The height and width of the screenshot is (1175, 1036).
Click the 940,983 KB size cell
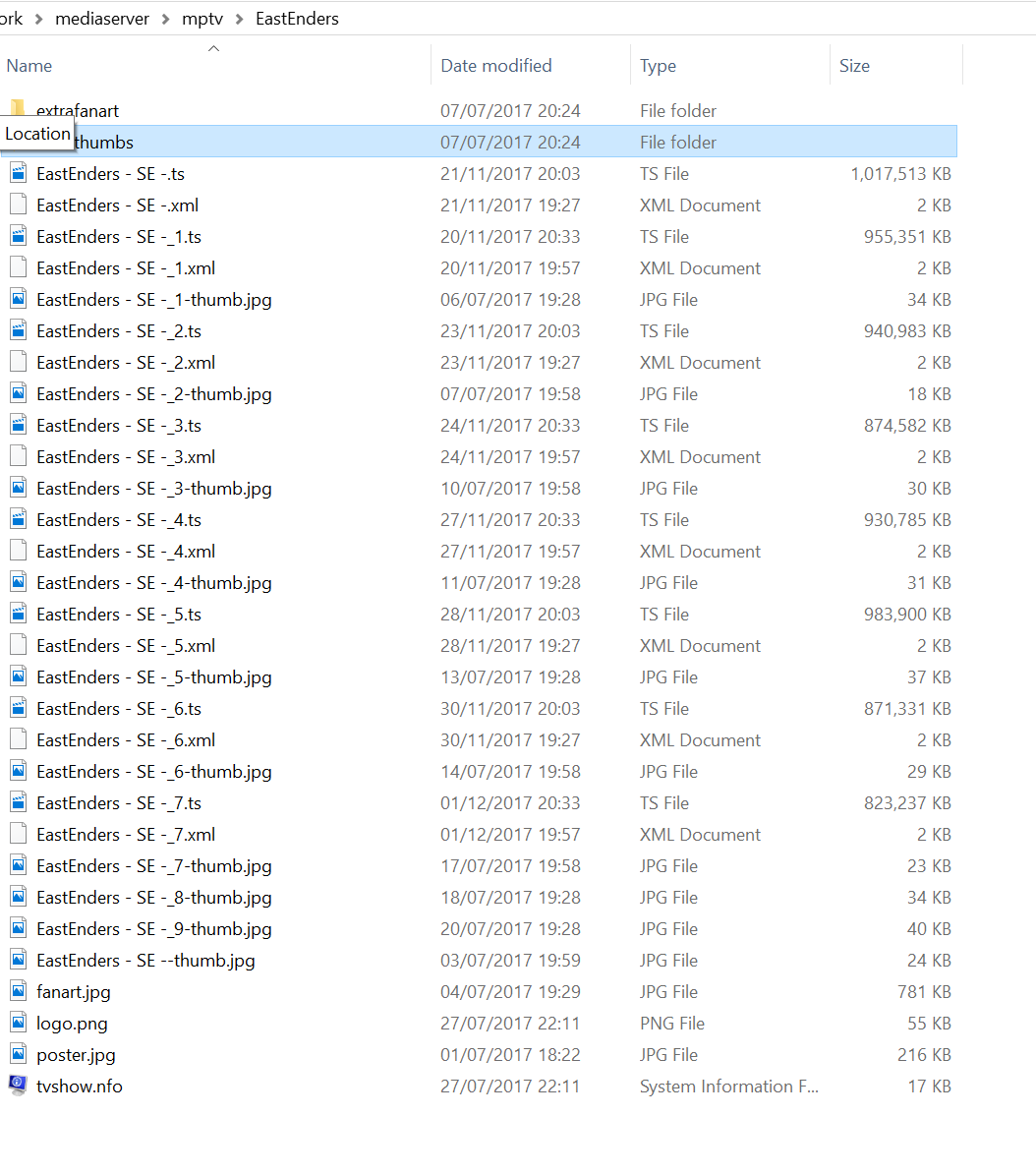pyautogui.click(x=907, y=331)
